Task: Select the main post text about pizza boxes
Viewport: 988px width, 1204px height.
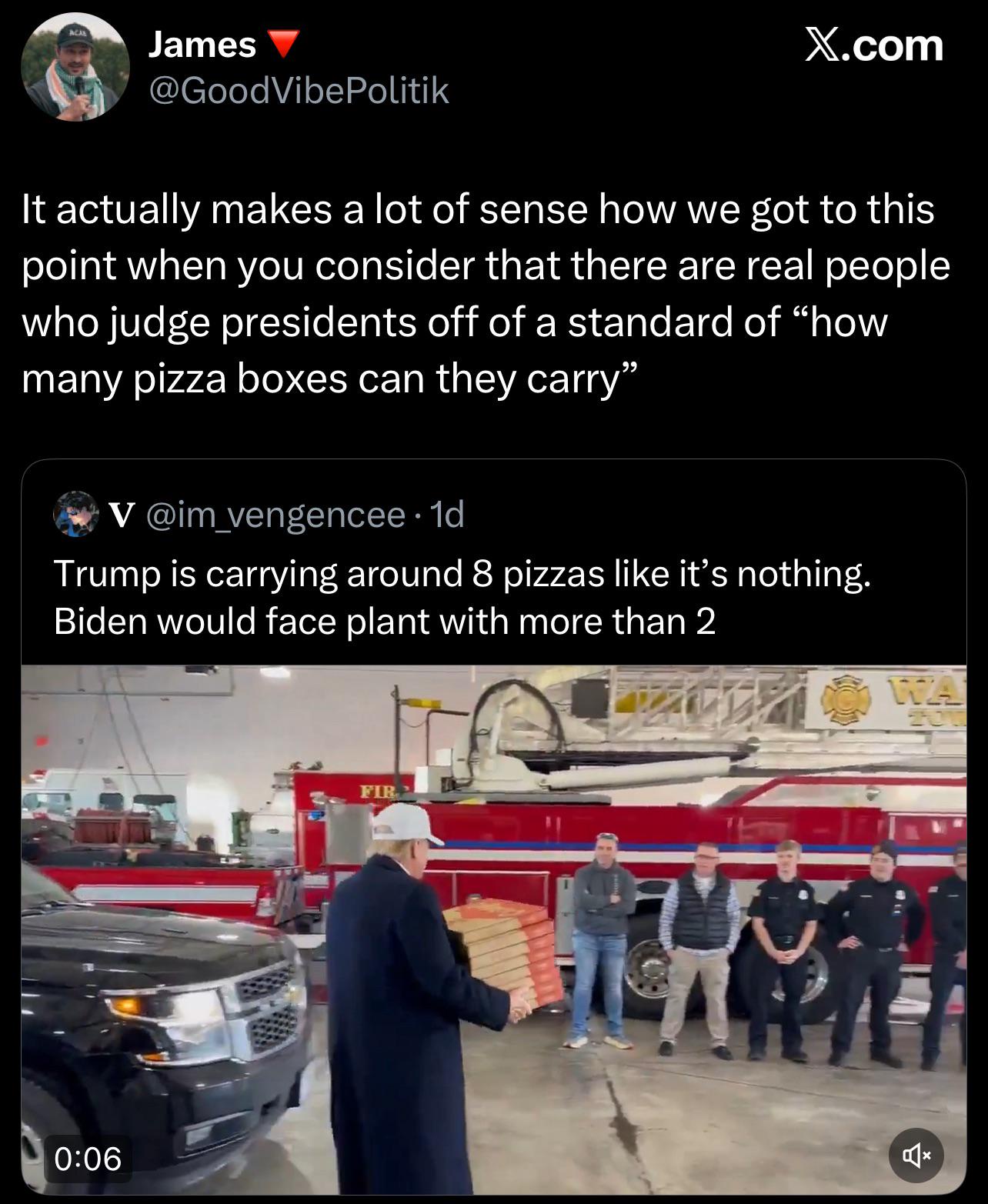Action: point(485,294)
